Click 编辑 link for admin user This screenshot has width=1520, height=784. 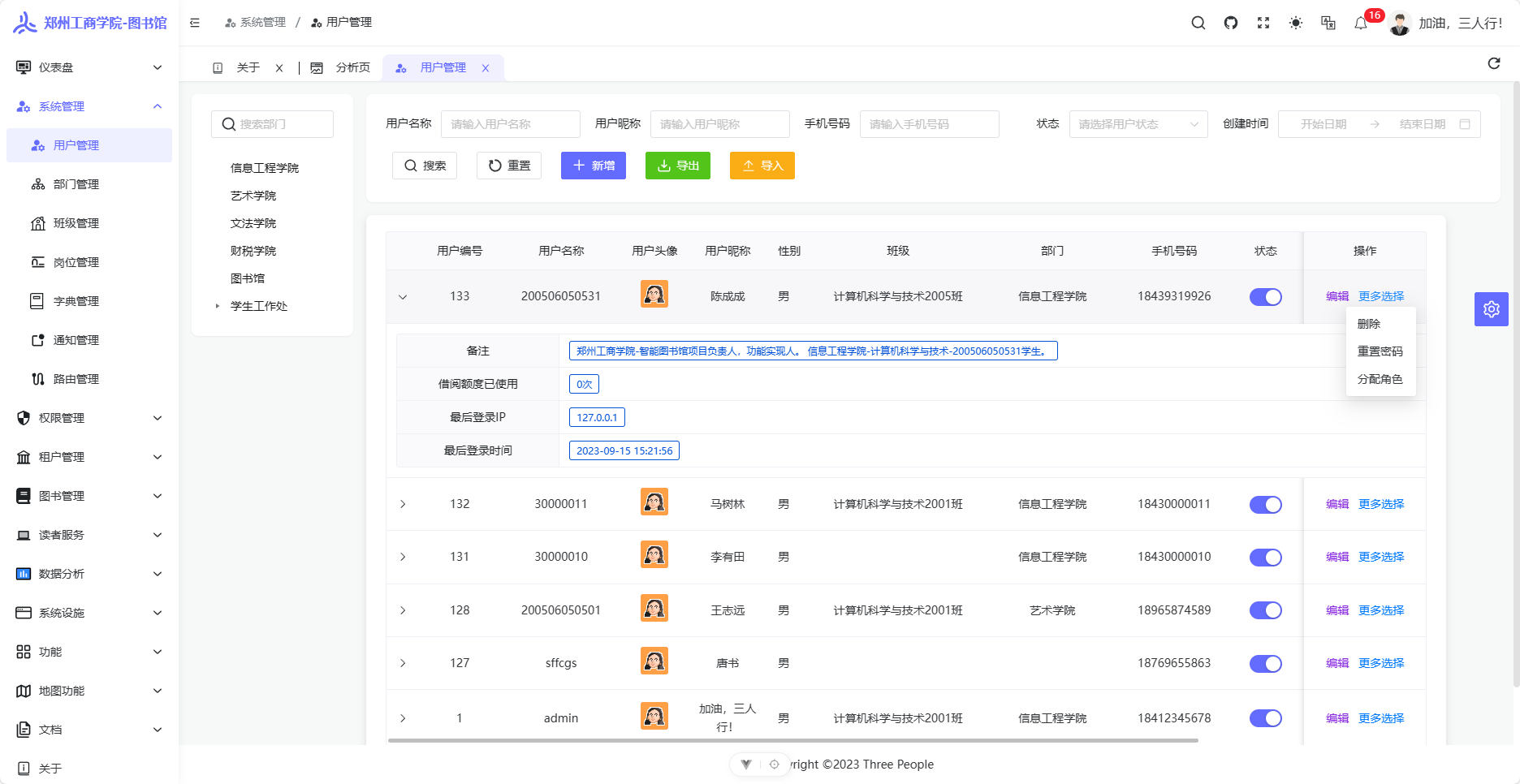pyautogui.click(x=1337, y=718)
